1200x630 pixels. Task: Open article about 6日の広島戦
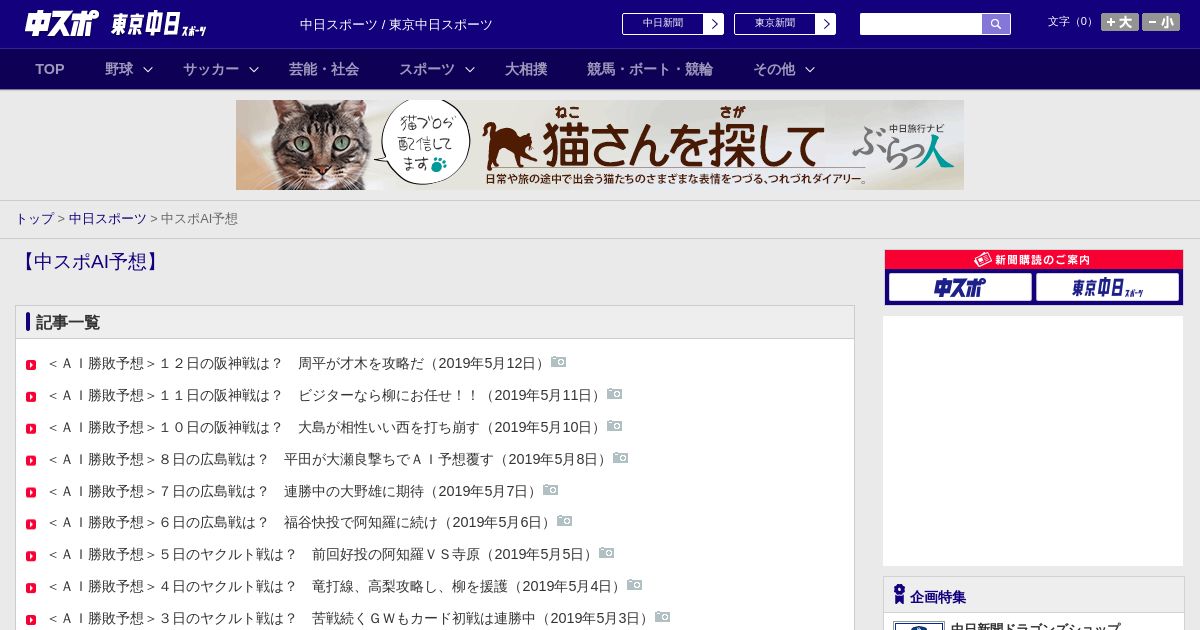point(301,522)
